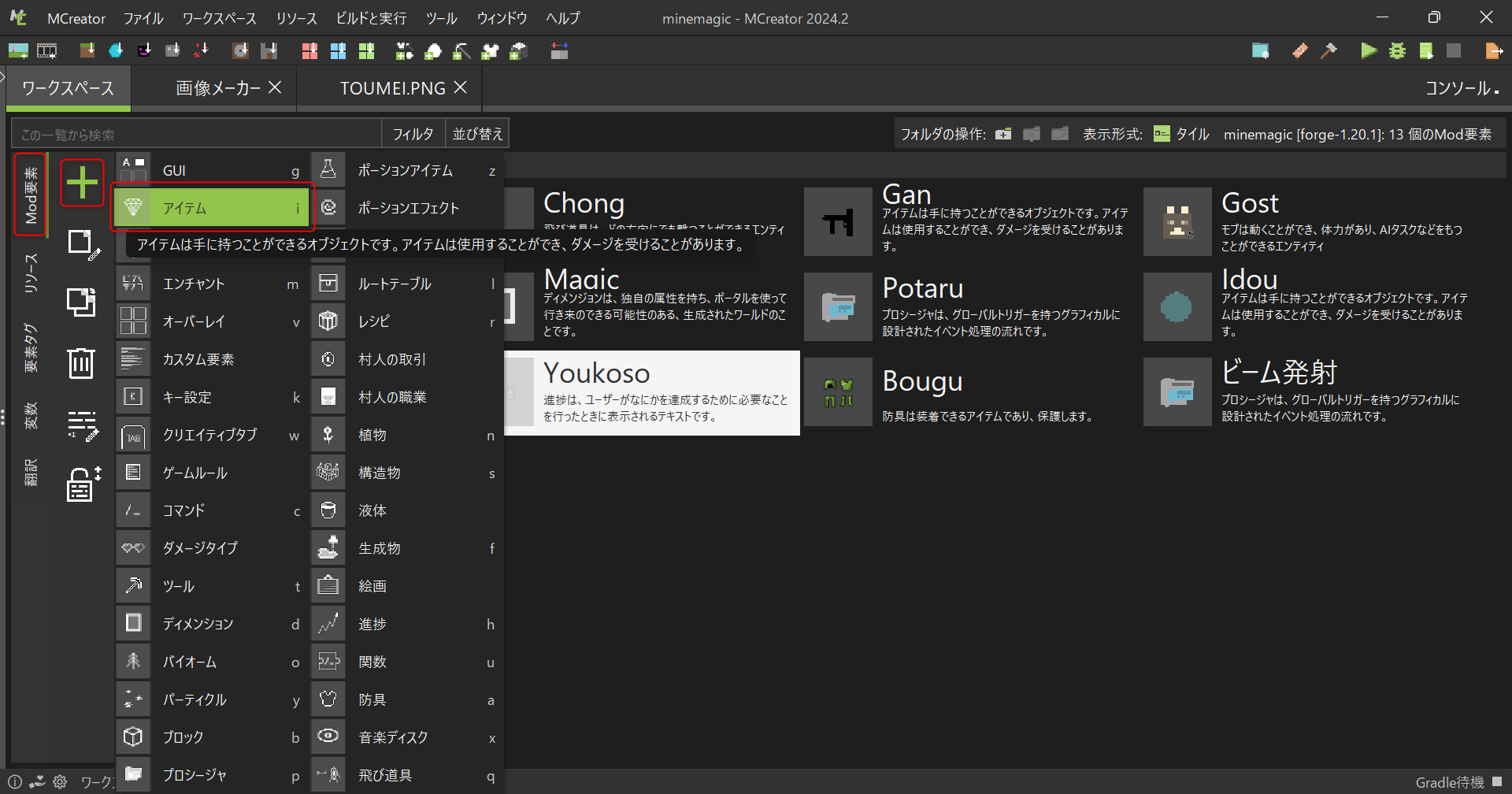Click the gray stop square icon
The height and width of the screenshot is (794, 1512).
pos(1454,51)
